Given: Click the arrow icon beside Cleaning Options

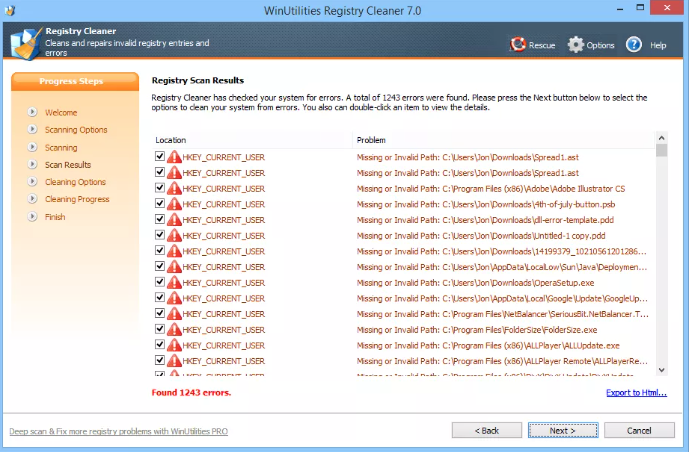Looking at the screenshot, I should [32, 181].
